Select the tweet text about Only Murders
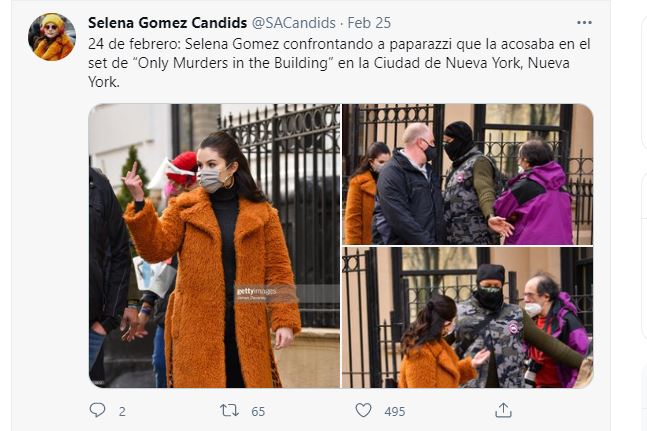The height and width of the screenshot is (431, 647). click(x=339, y=63)
